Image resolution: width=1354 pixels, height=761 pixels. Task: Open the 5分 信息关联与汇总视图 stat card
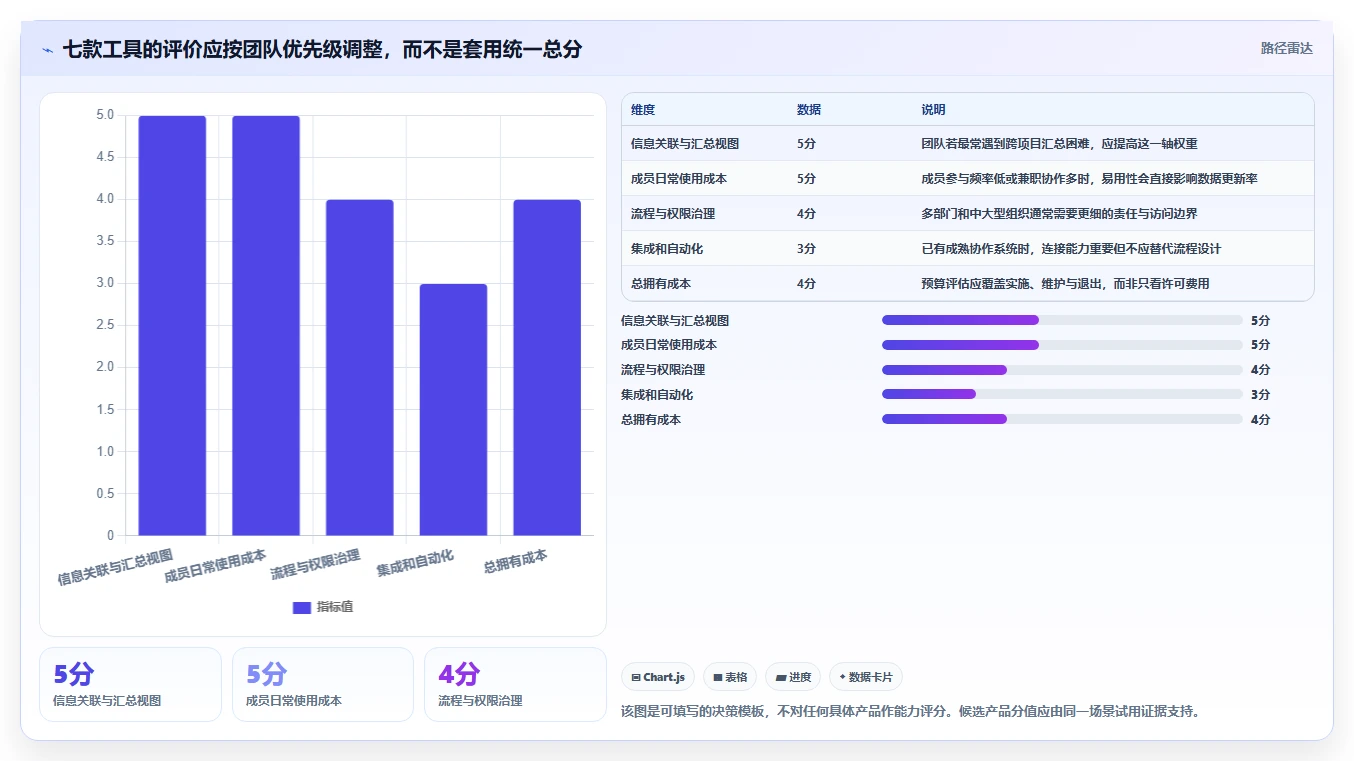pyautogui.click(x=130, y=684)
